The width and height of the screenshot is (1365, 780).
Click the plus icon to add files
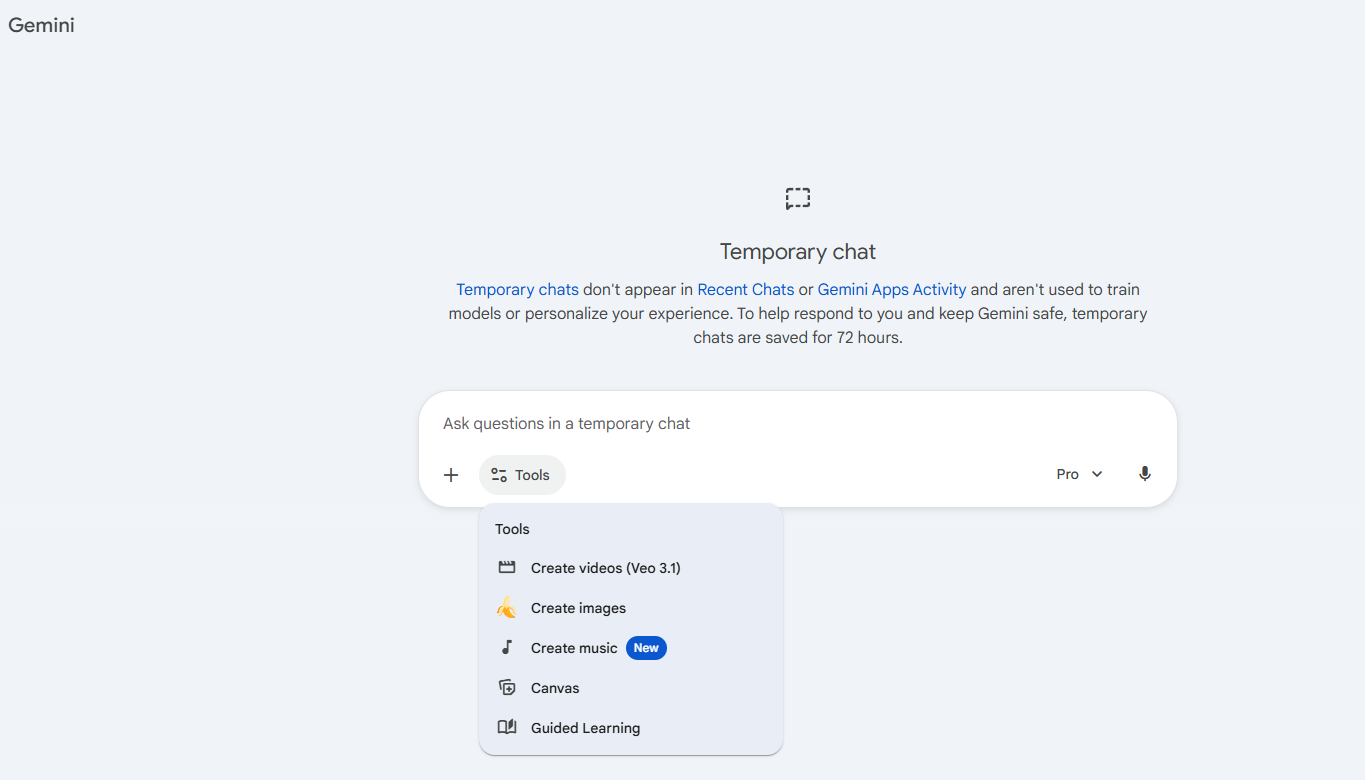point(451,475)
